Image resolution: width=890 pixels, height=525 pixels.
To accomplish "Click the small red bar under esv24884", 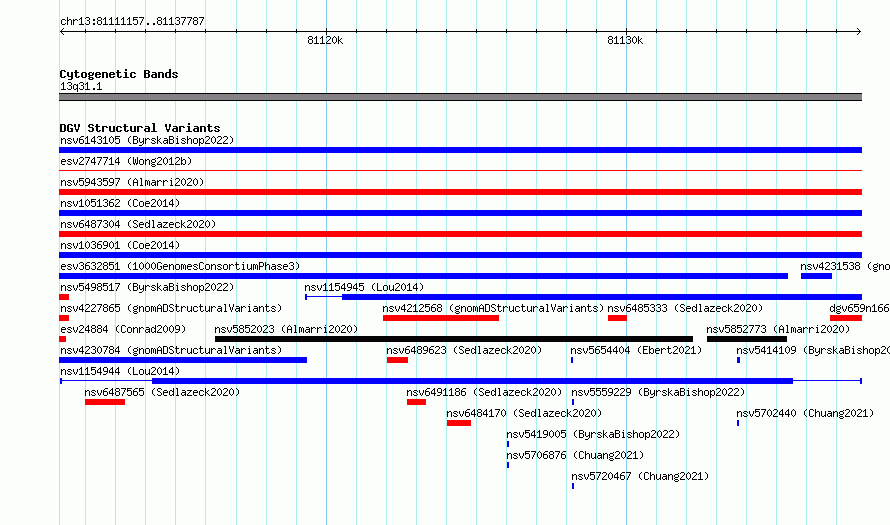I will [62, 339].
